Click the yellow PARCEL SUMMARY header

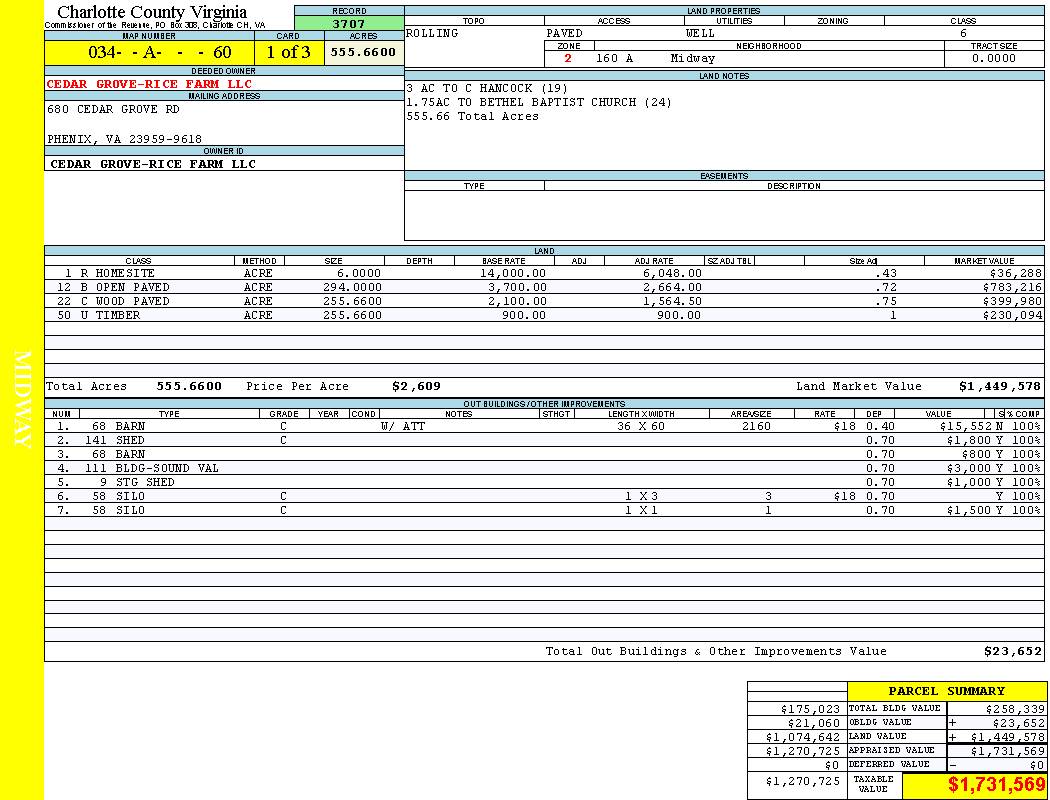(x=946, y=691)
